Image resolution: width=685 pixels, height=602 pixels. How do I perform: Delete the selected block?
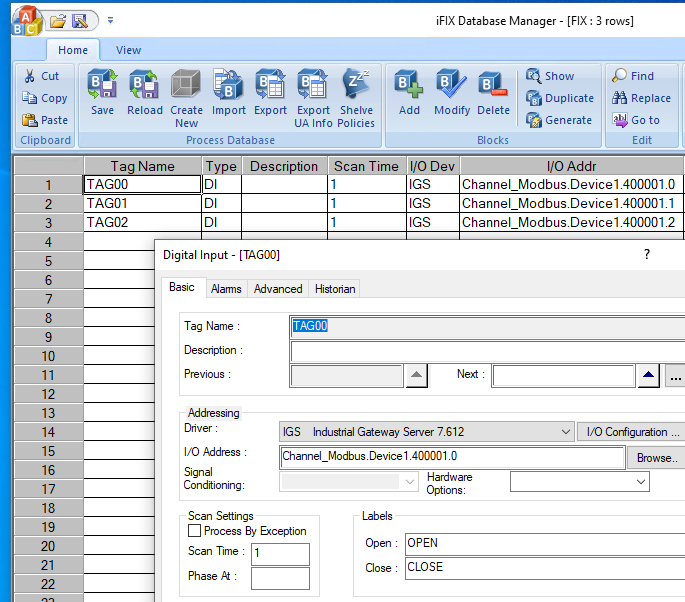493,92
